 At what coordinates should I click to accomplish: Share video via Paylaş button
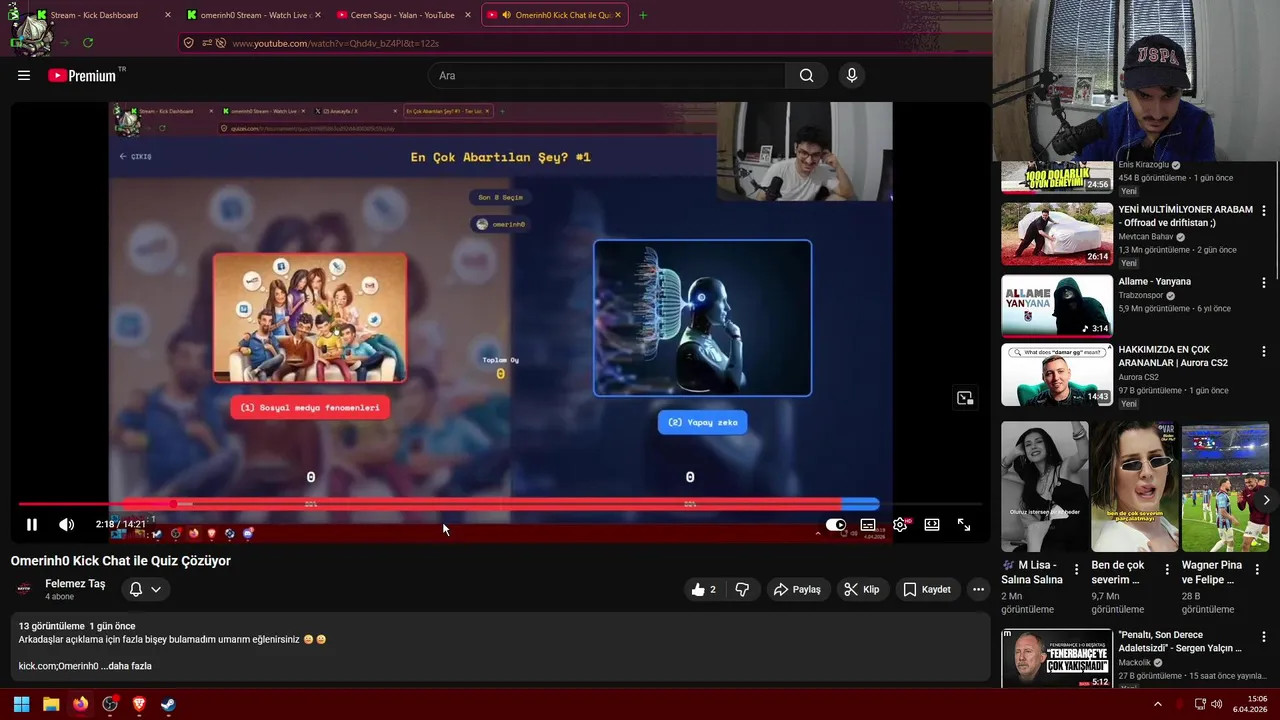pos(797,590)
